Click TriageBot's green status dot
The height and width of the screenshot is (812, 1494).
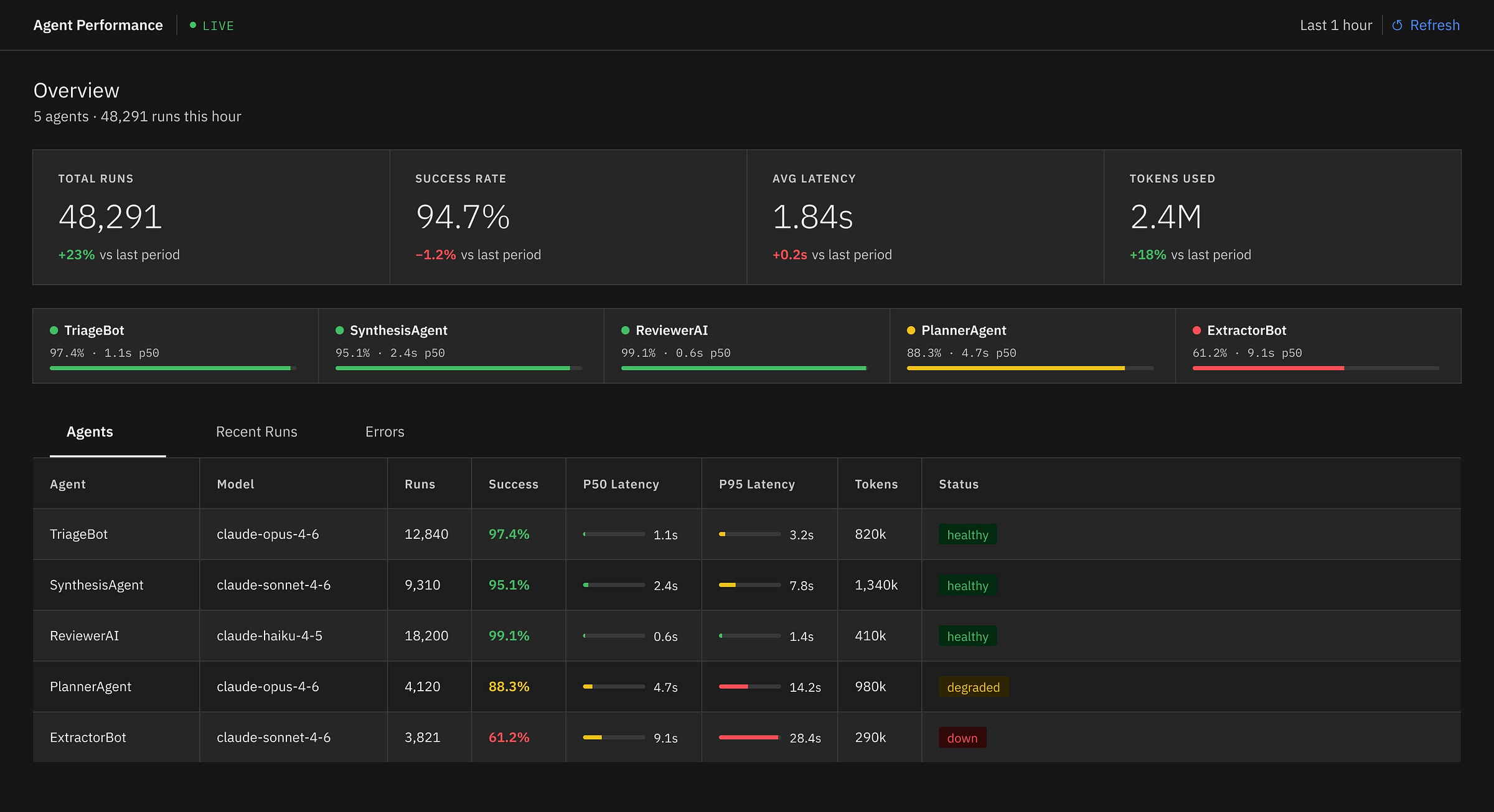(54, 330)
